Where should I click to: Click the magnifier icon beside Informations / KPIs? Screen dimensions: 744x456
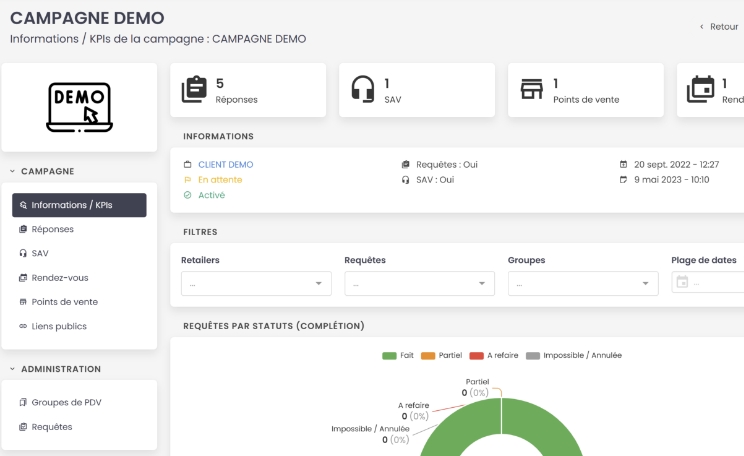(23, 205)
